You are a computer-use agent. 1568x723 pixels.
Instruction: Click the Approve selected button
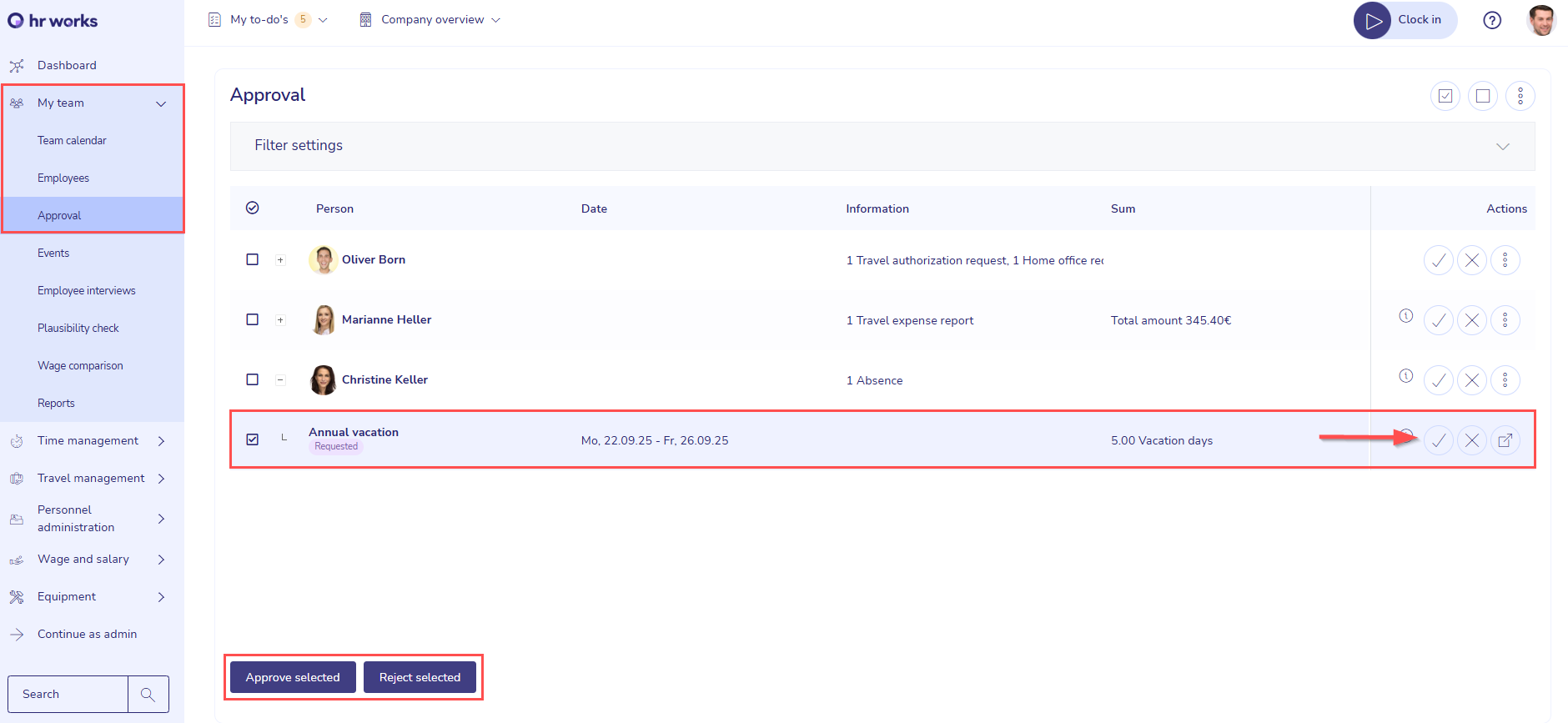click(x=293, y=677)
